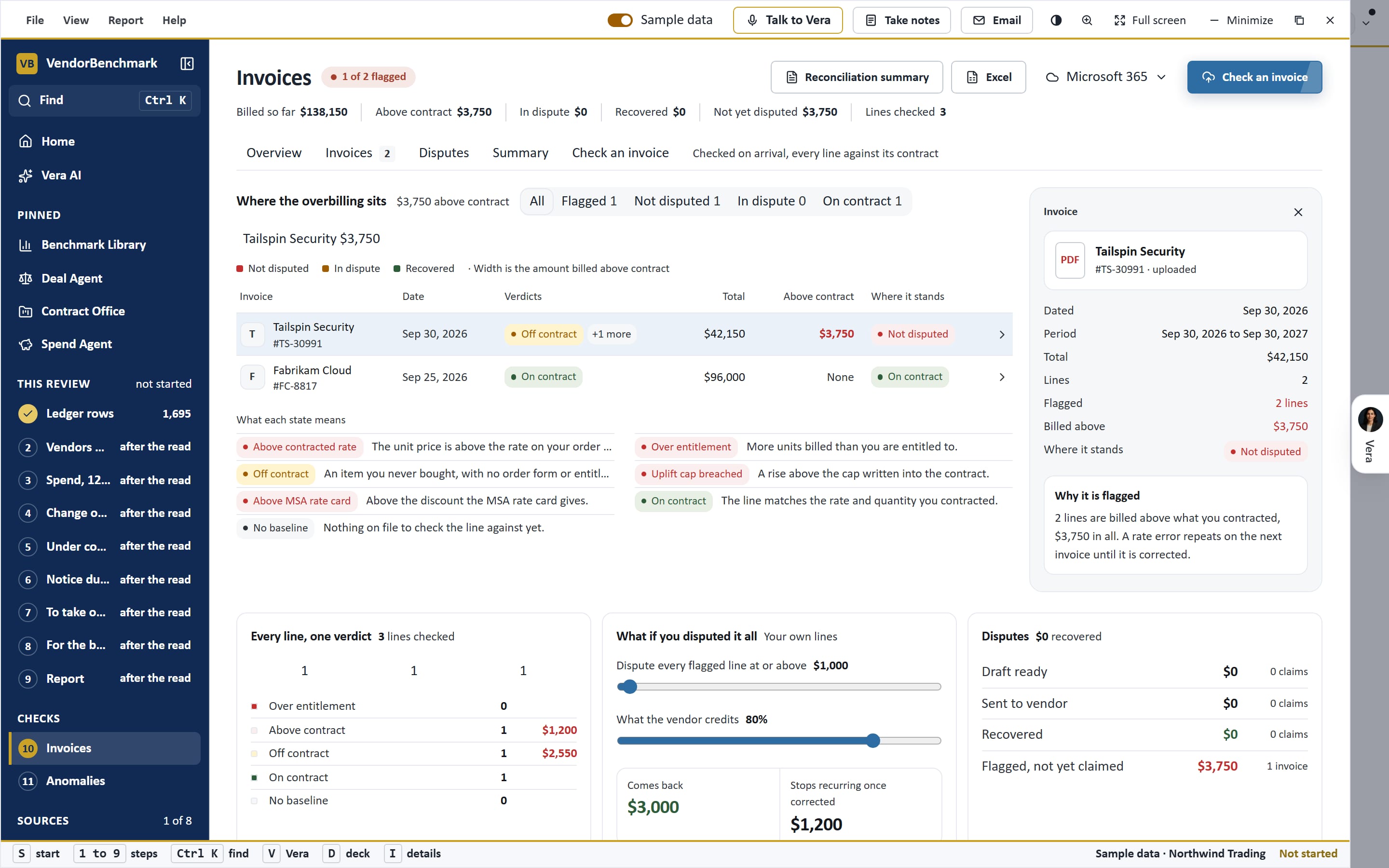The height and width of the screenshot is (868, 1389).
Task: Open pinned Benchmark Library
Action: [x=105, y=244]
